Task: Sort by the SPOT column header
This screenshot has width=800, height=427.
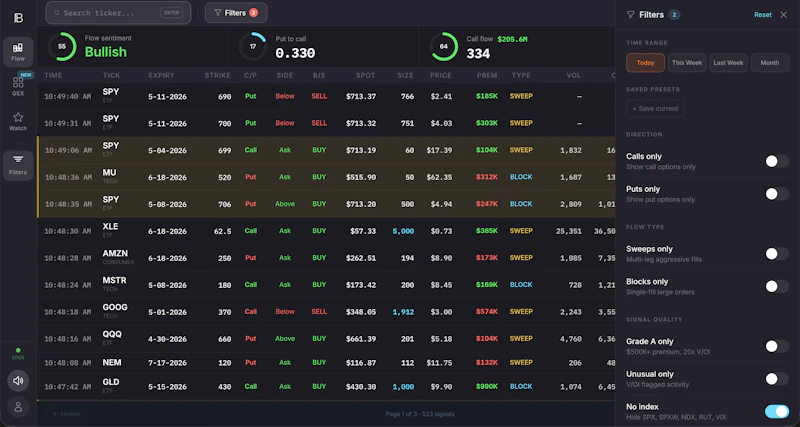Action: point(365,76)
